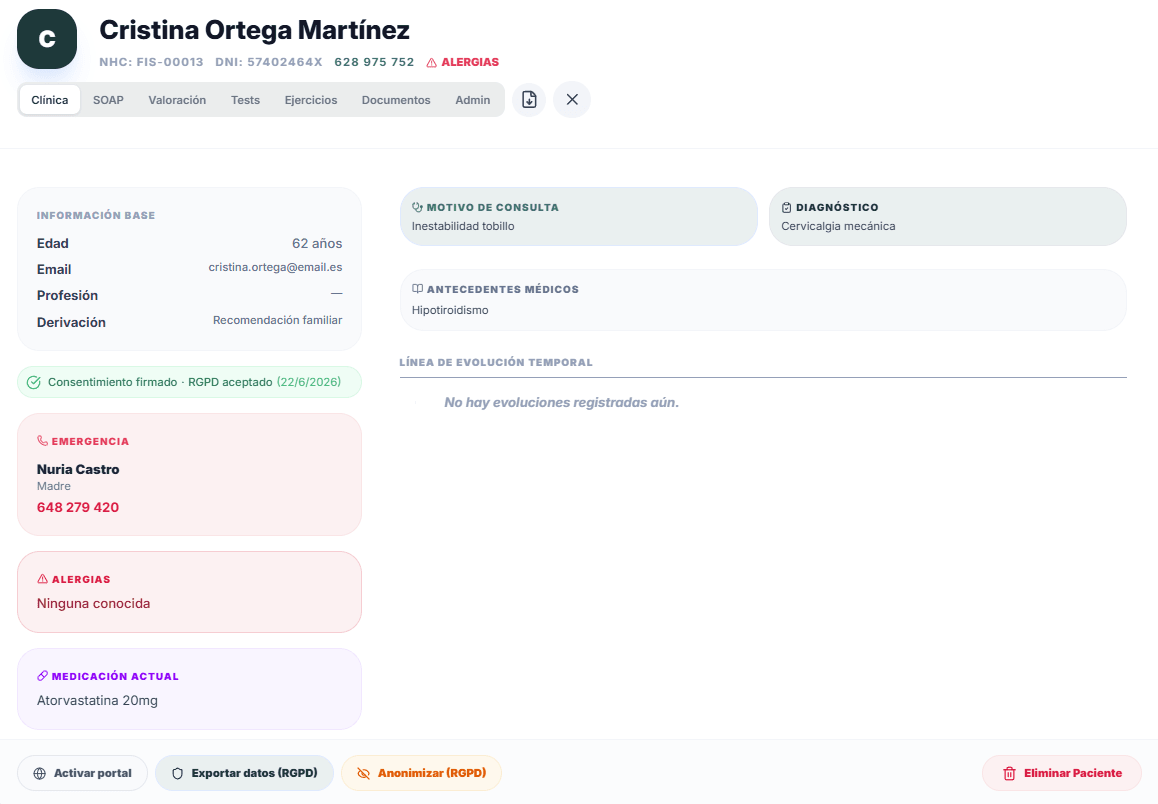Click the shield icon on Exportar datos

click(x=177, y=774)
